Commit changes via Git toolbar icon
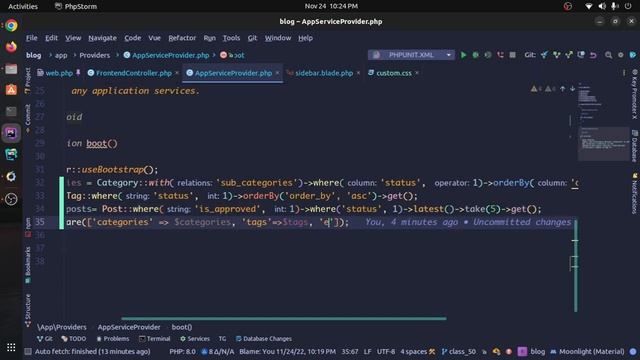The width and height of the screenshot is (640, 360). 556,55
